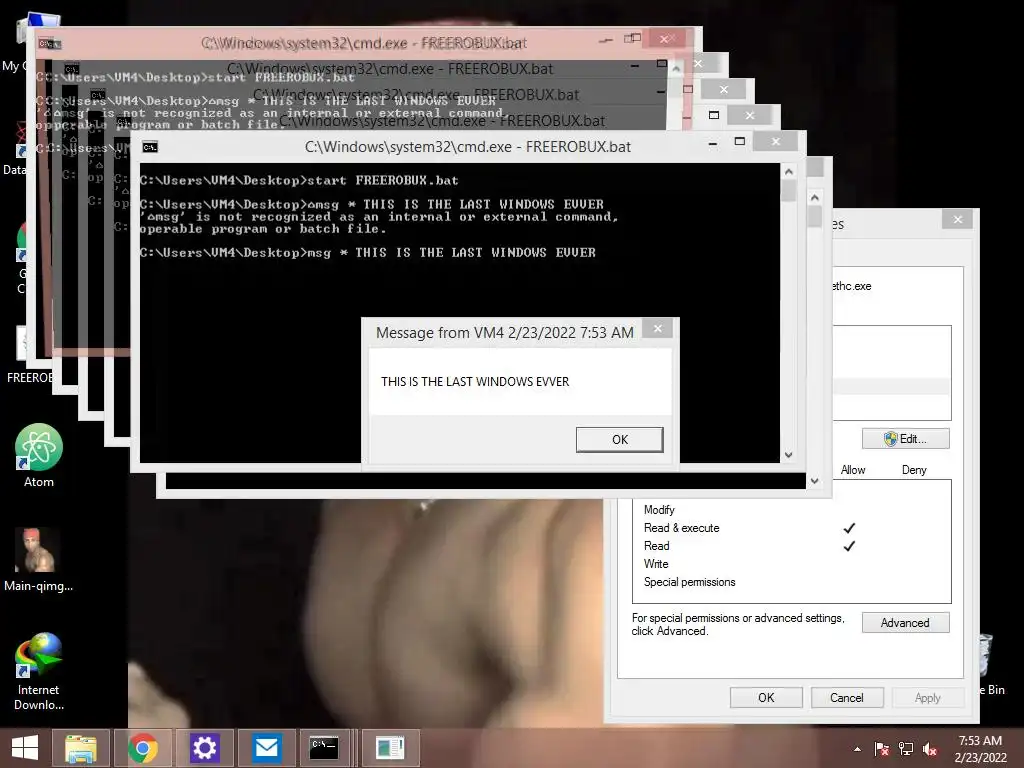Click the Modify permission row
Image resolution: width=1024 pixels, height=768 pixels.
coord(792,510)
